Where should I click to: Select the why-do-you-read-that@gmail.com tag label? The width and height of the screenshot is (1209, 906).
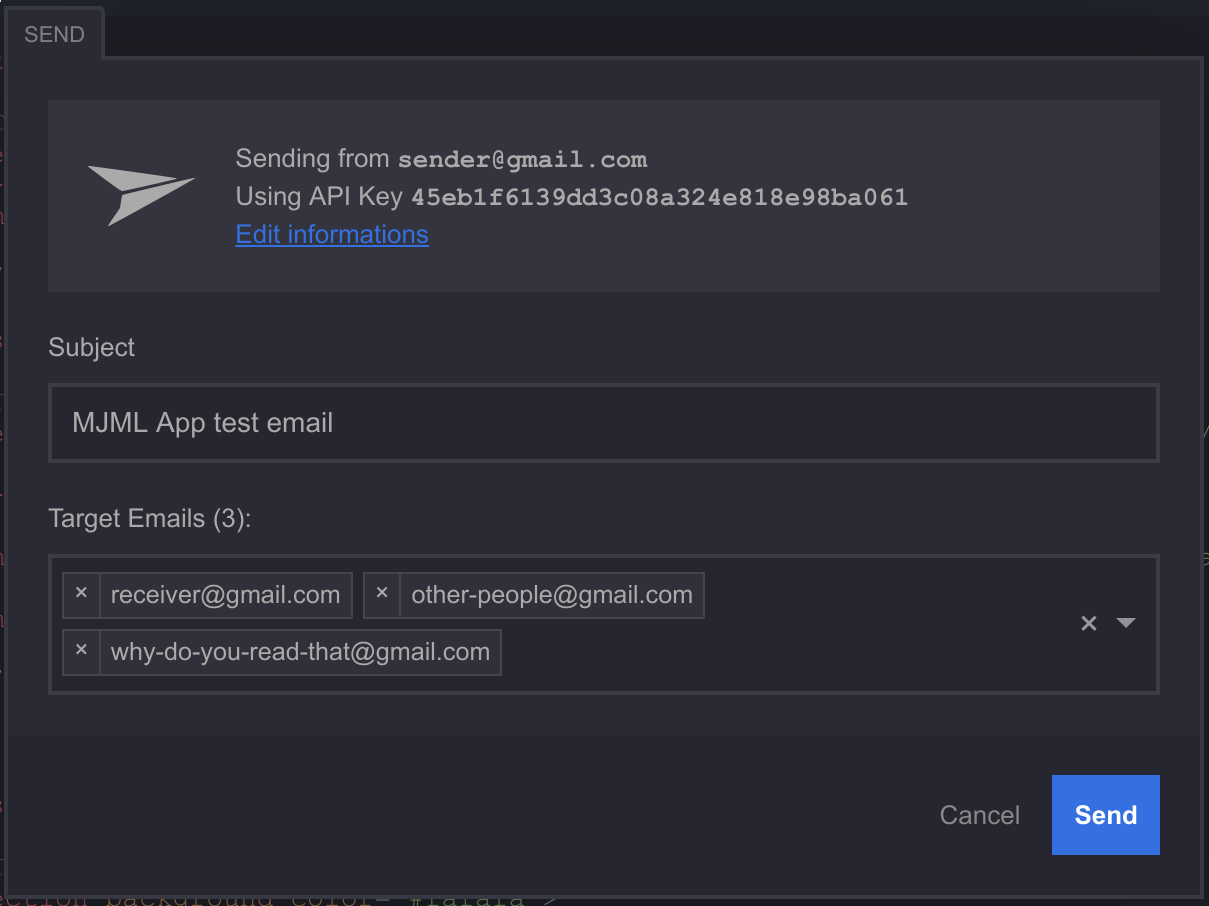(300, 652)
